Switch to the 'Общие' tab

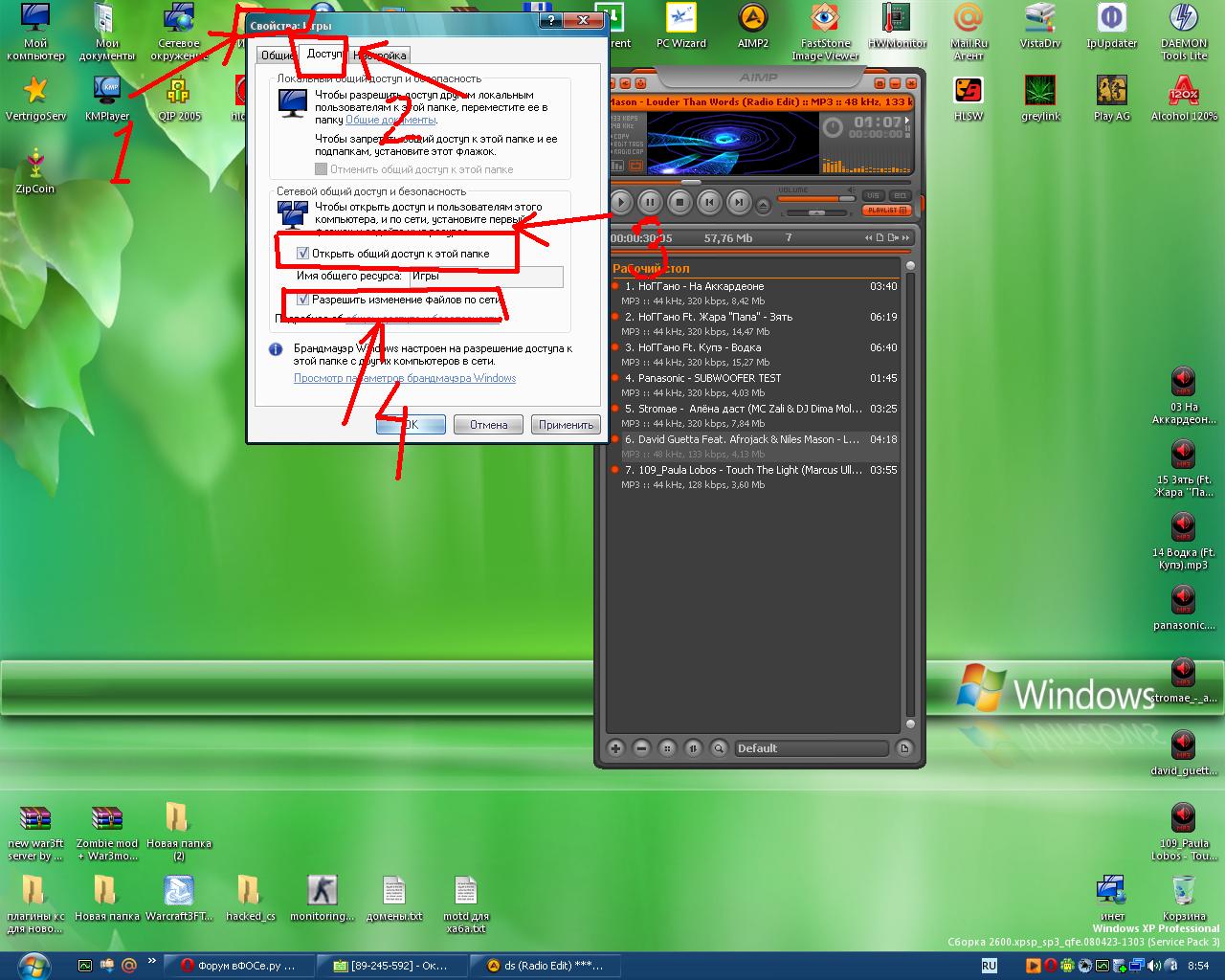click(278, 56)
